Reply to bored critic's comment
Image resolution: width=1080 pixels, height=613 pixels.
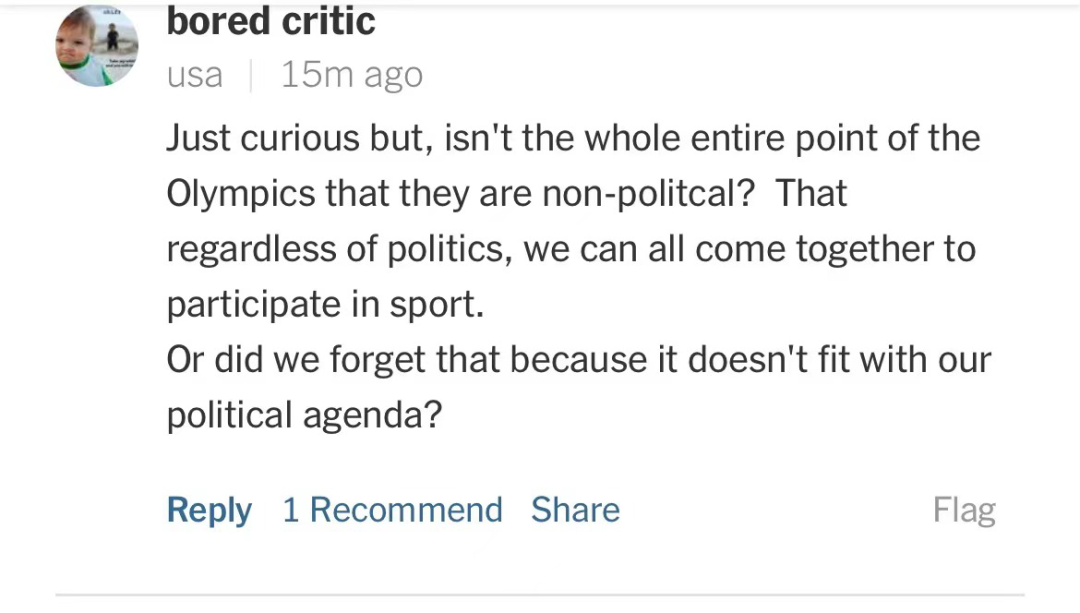coord(209,510)
